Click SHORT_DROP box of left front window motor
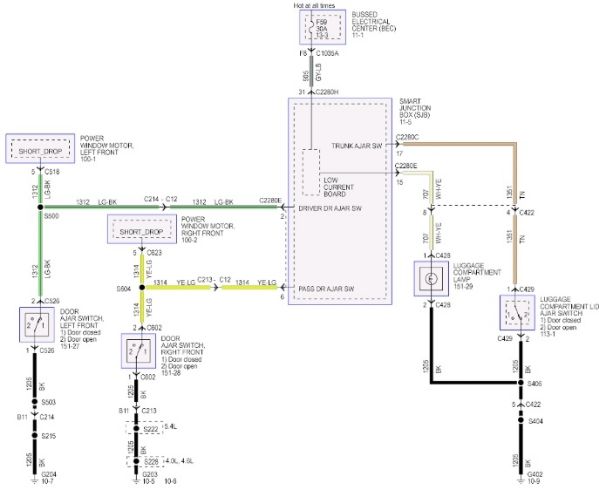The width and height of the screenshot is (599, 503). pyautogui.click(x=40, y=149)
